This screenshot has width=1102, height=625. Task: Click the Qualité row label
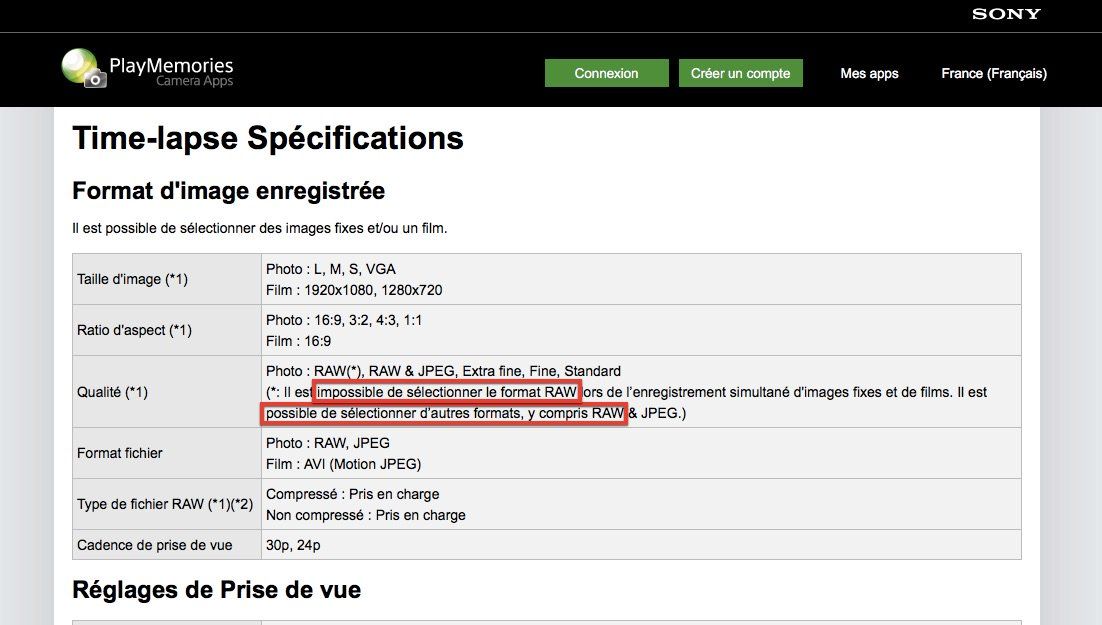112,392
